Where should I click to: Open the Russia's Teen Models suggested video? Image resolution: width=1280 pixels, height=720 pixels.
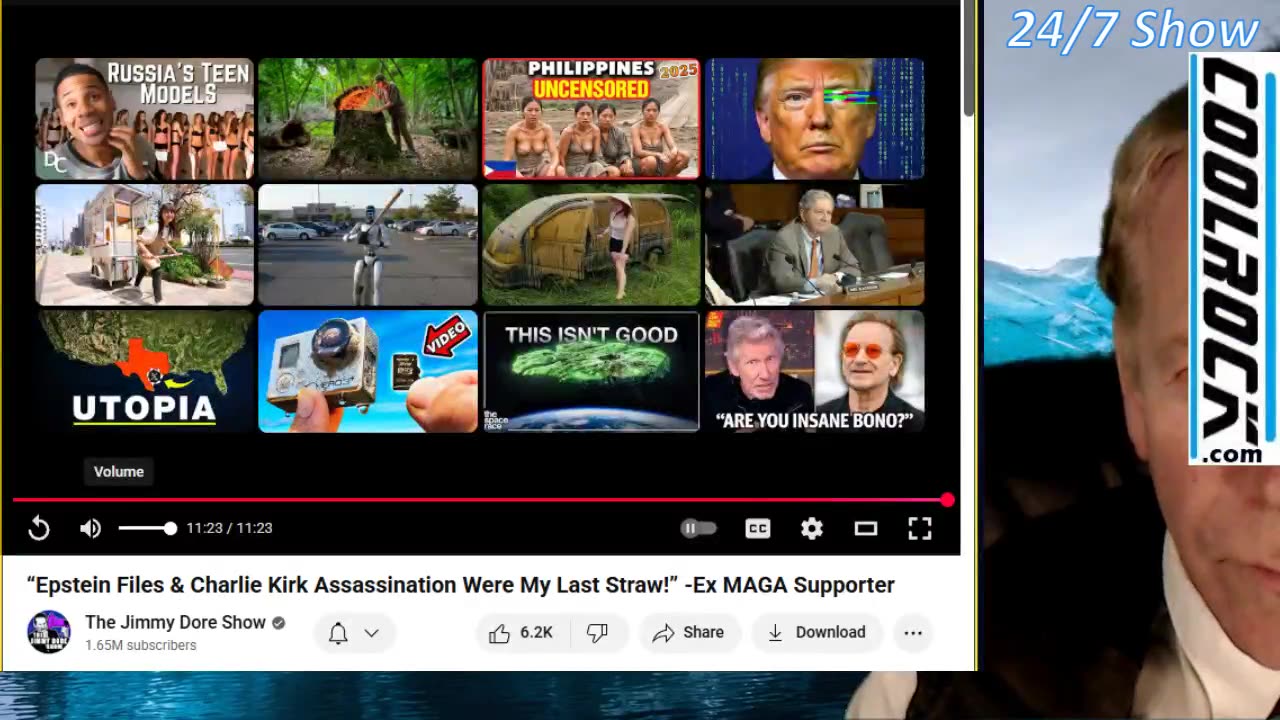pyautogui.click(x=145, y=118)
